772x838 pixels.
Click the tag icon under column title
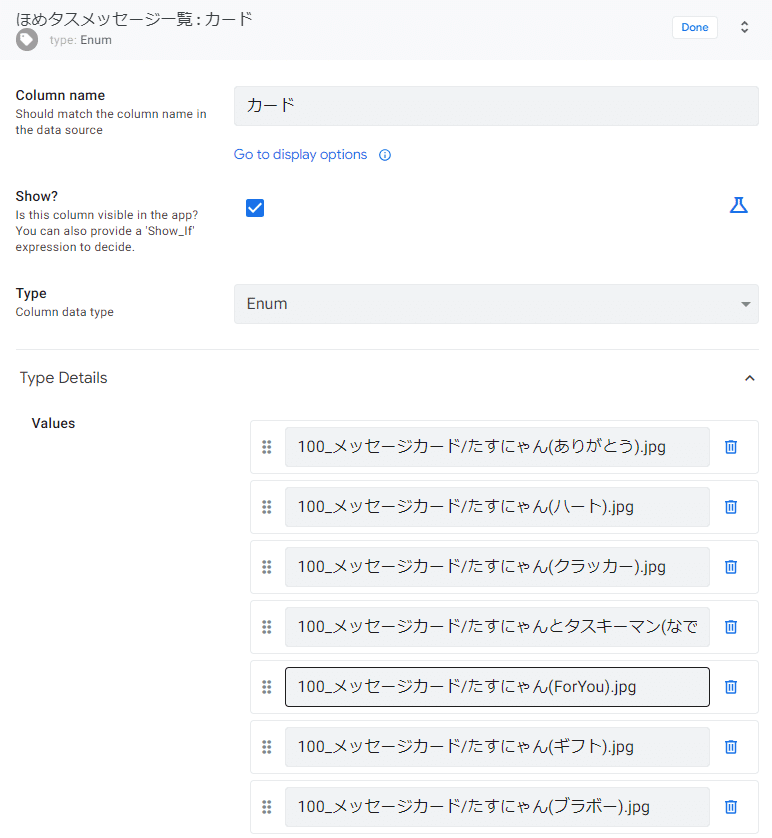pyautogui.click(x=27, y=40)
